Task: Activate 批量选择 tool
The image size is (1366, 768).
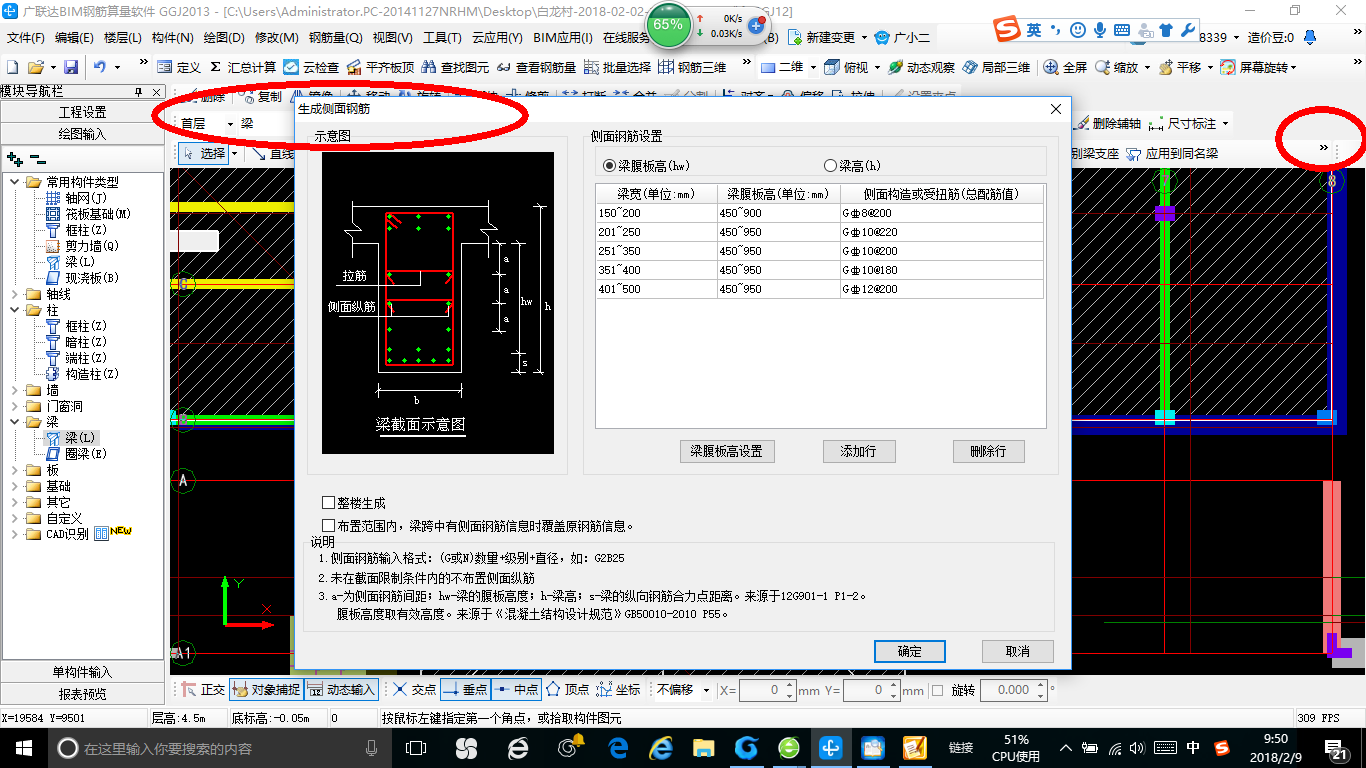Action: [x=616, y=68]
